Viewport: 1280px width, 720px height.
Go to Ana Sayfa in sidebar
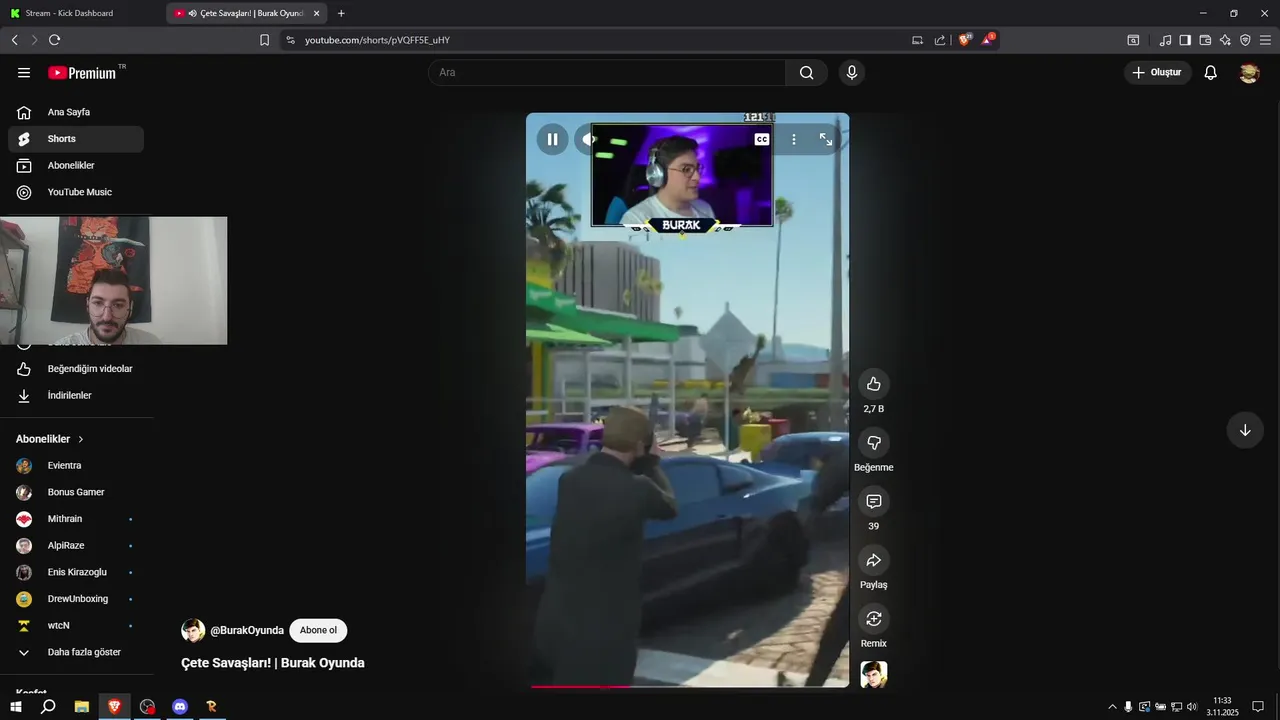76,112
